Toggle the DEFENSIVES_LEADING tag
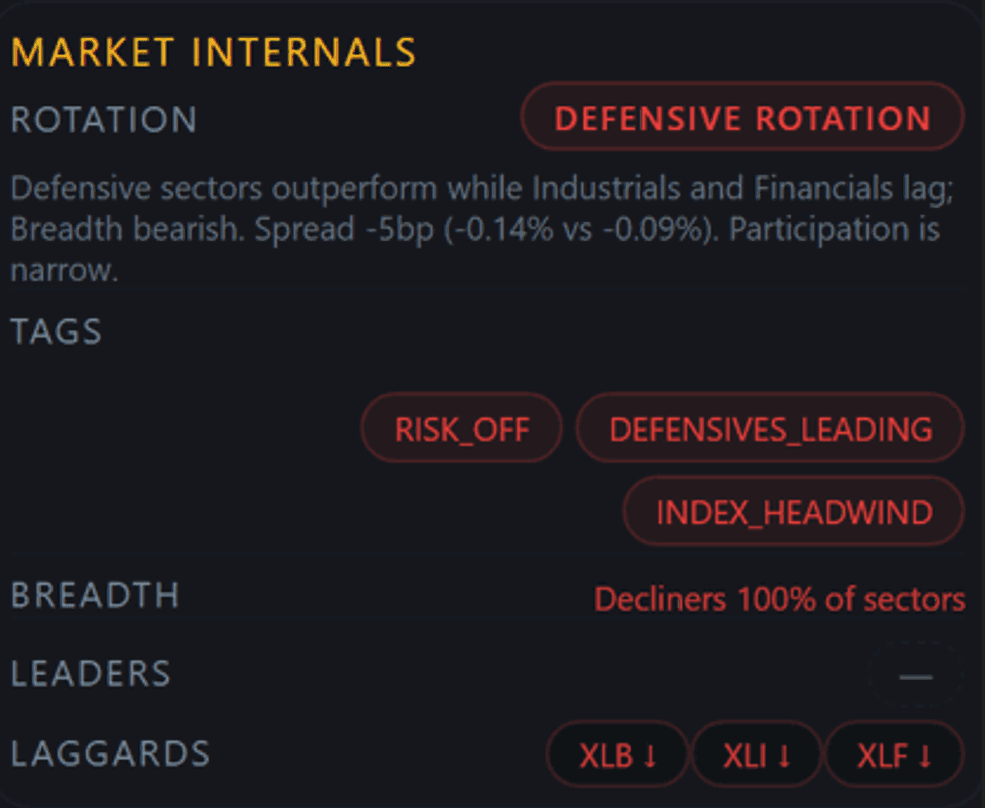Screen dimensions: 985x808 [768, 428]
